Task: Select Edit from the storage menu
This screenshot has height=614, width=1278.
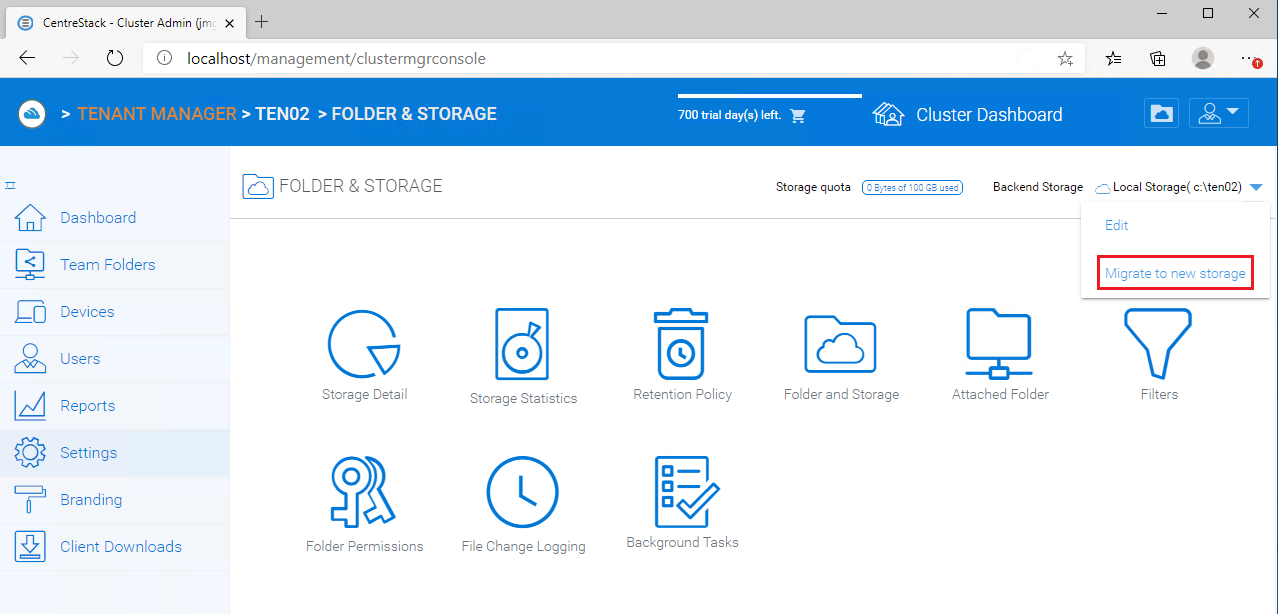Action: click(x=1116, y=225)
